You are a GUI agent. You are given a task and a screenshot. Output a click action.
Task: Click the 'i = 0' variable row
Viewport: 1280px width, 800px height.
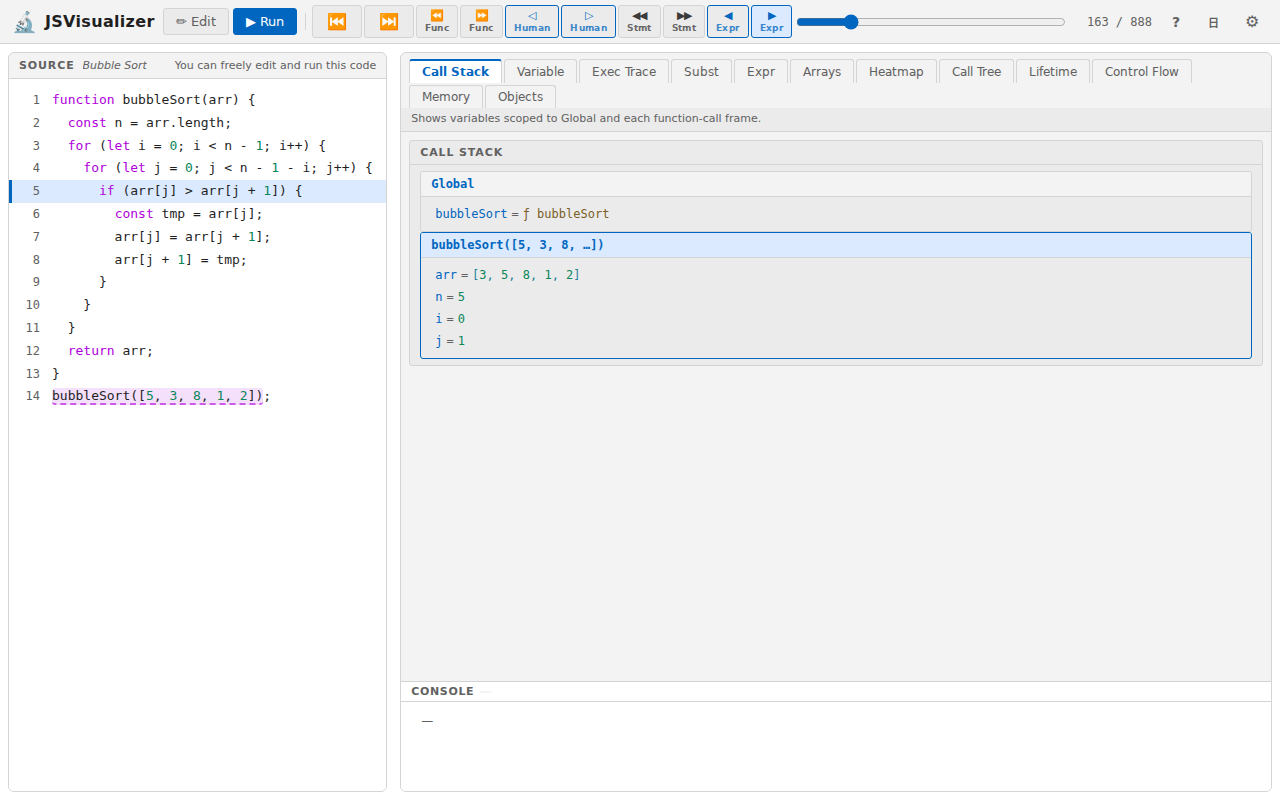[x=836, y=319]
